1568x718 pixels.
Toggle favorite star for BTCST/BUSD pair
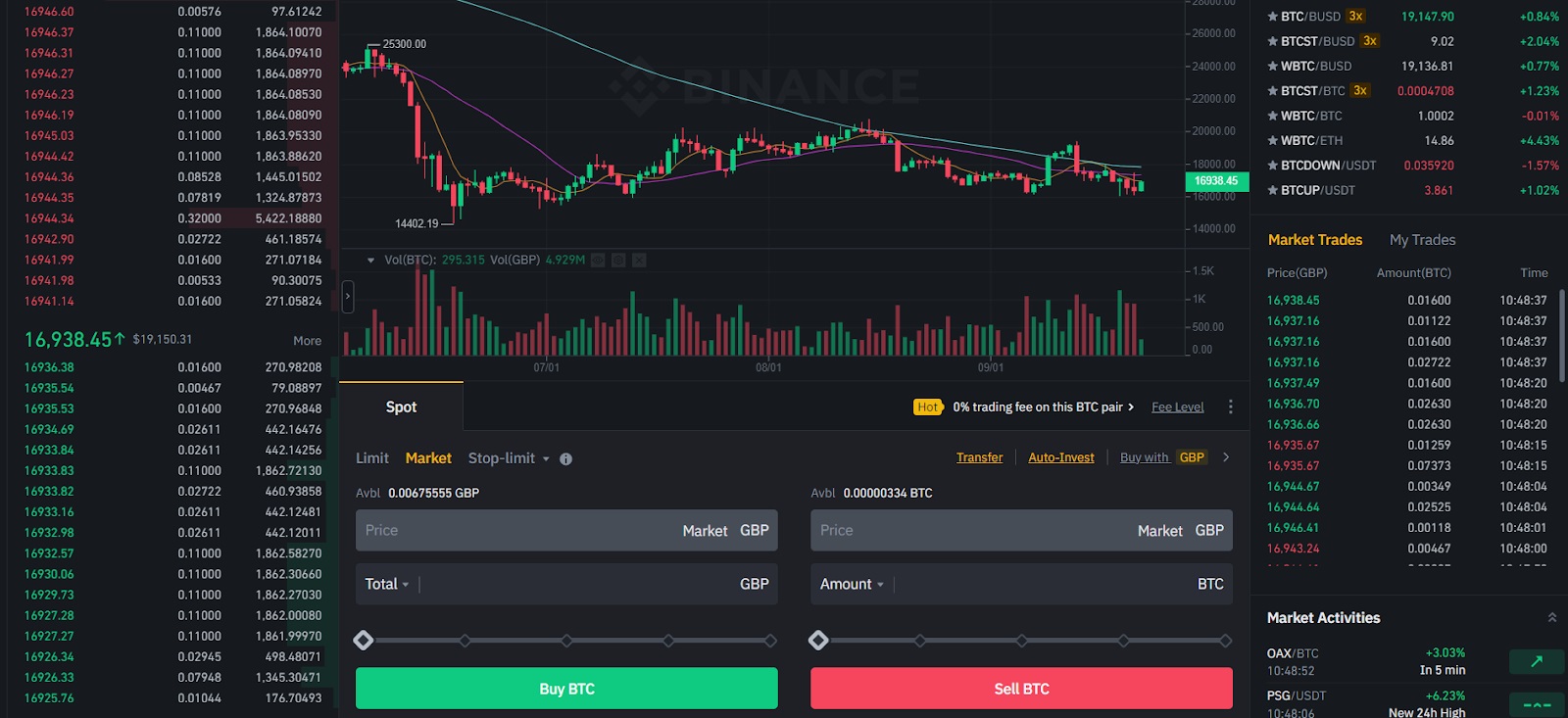pos(1272,41)
